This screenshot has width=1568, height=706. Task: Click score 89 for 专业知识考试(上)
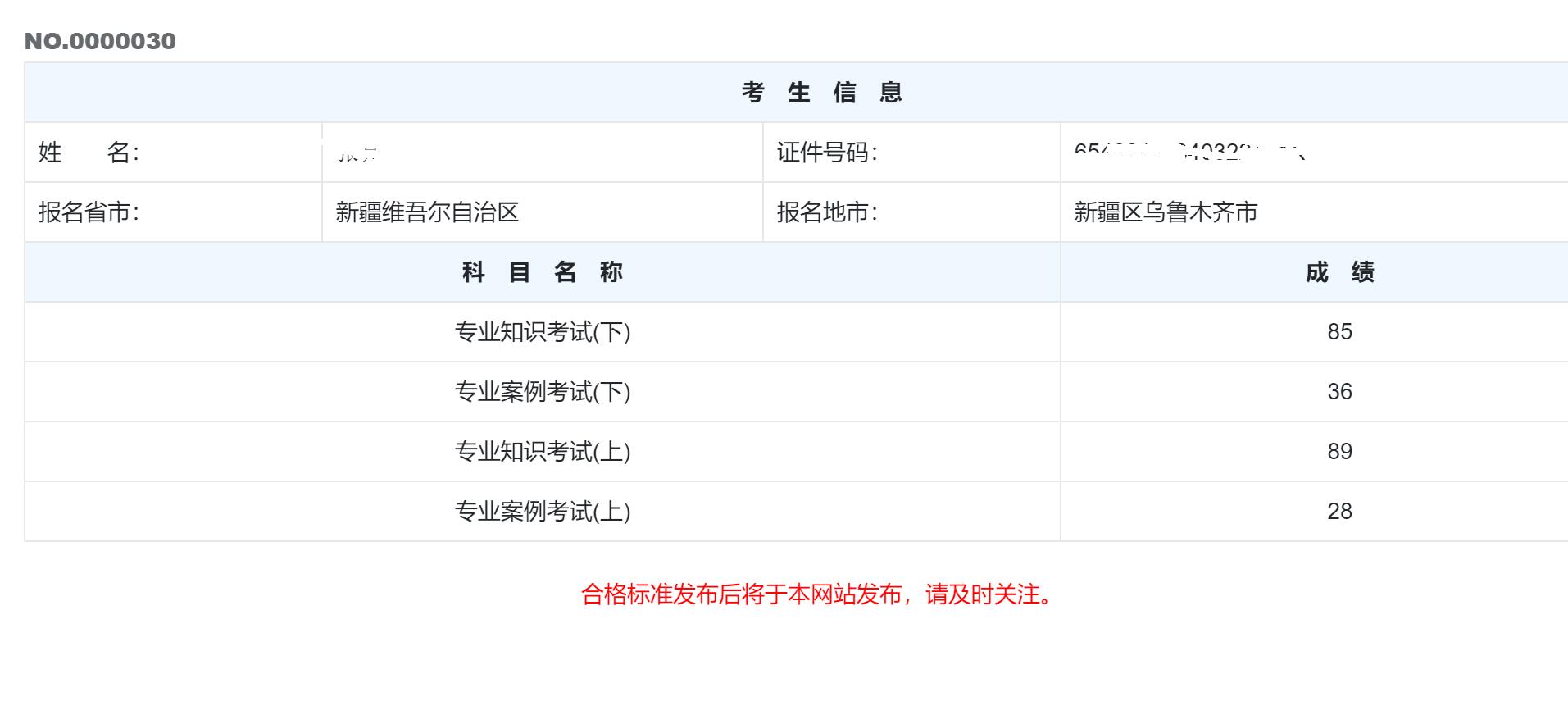coord(1339,452)
